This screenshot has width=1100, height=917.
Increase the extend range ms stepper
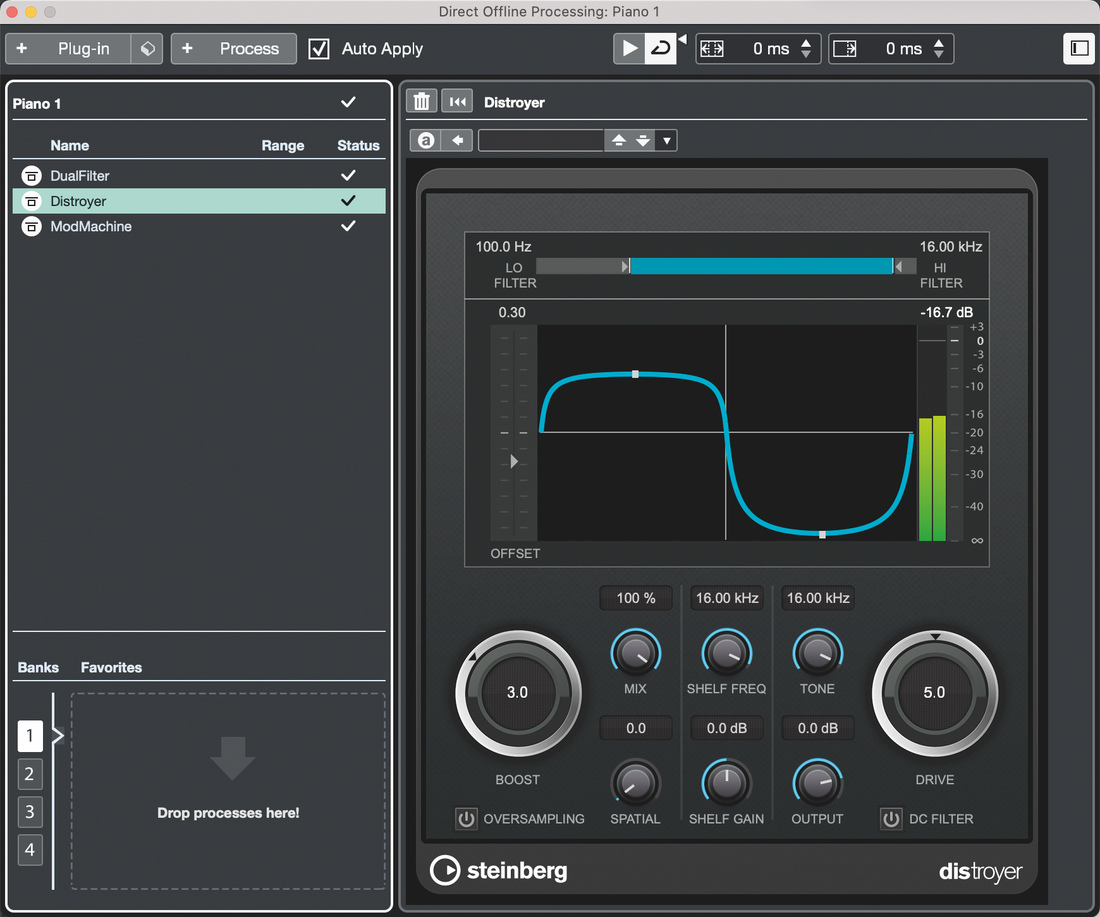pos(806,43)
